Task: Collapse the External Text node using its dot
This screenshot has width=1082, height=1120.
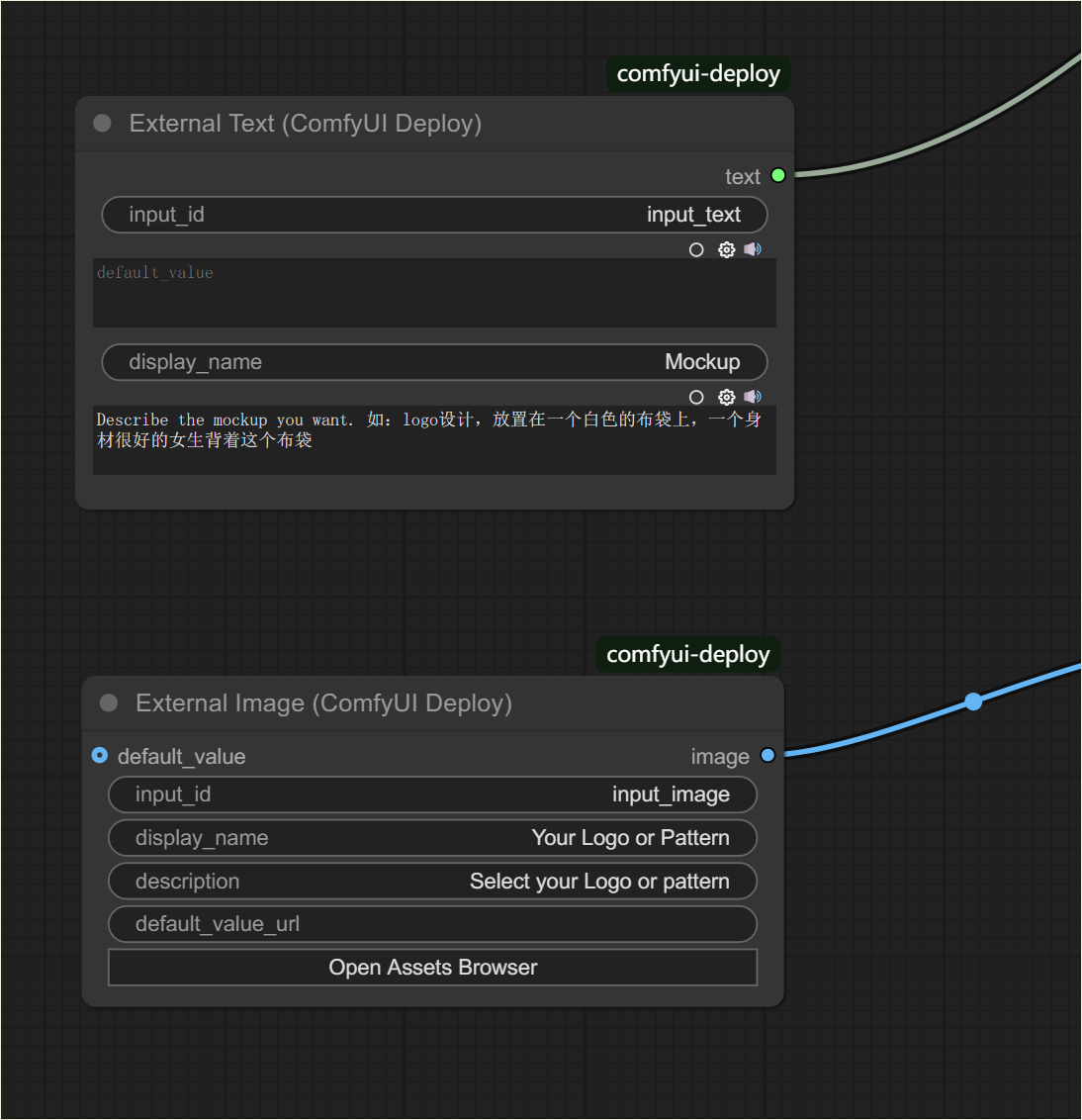Action: click(102, 124)
